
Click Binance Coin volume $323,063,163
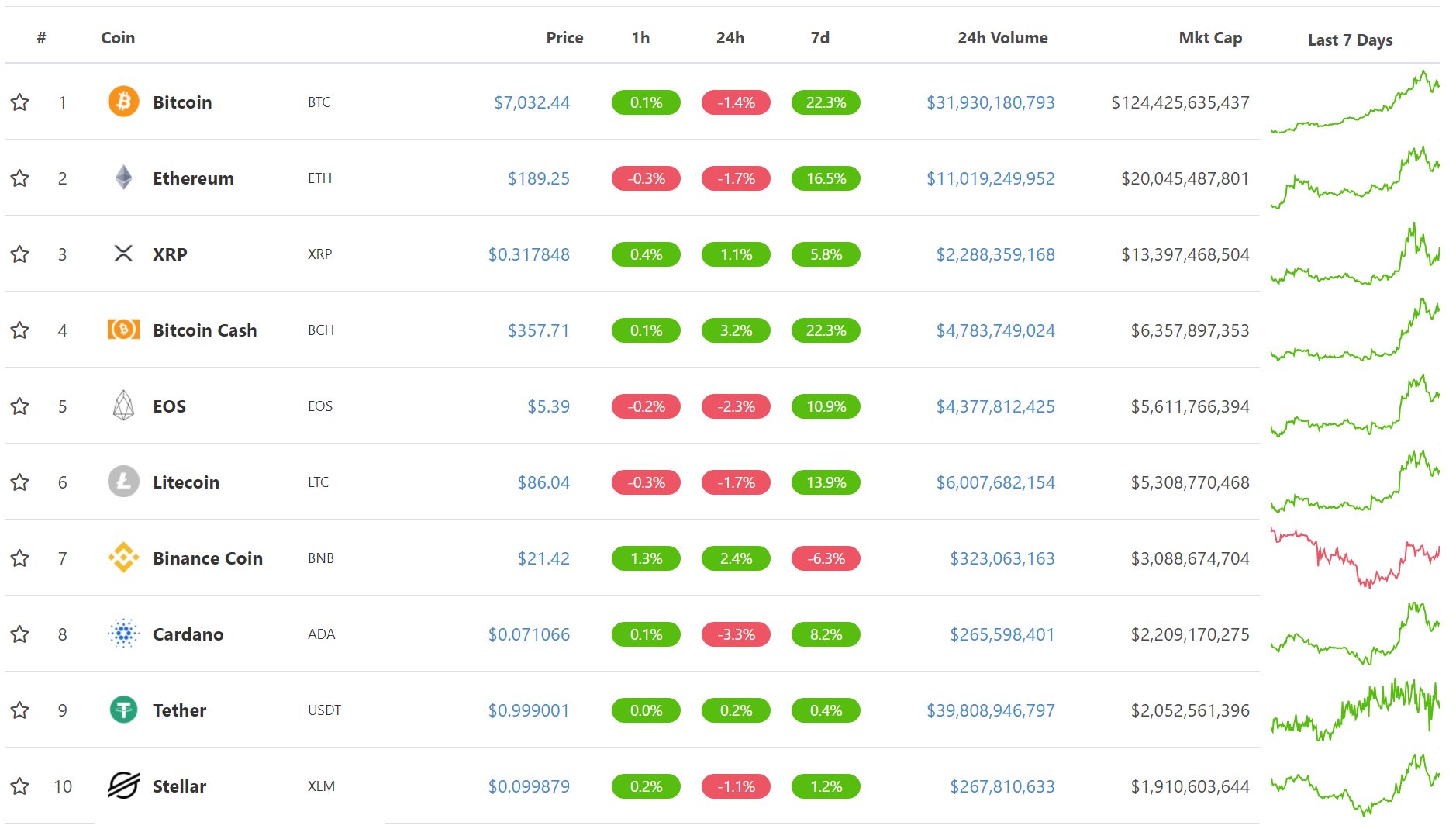point(1002,558)
